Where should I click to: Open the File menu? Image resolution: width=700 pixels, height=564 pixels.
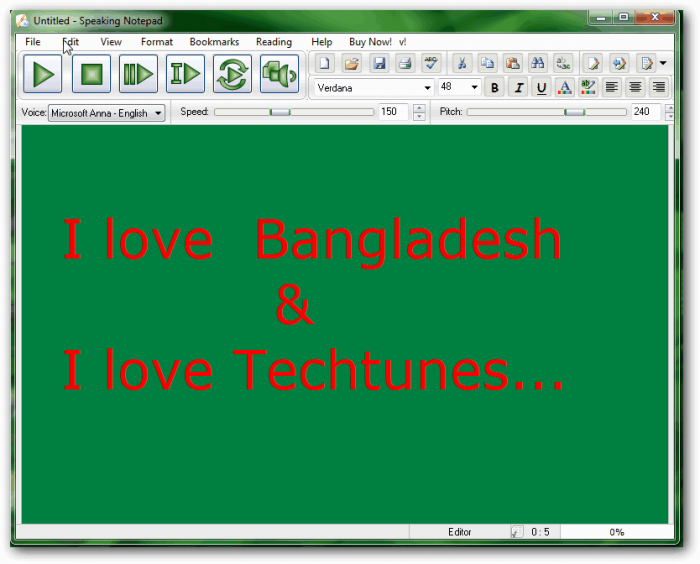click(x=33, y=42)
